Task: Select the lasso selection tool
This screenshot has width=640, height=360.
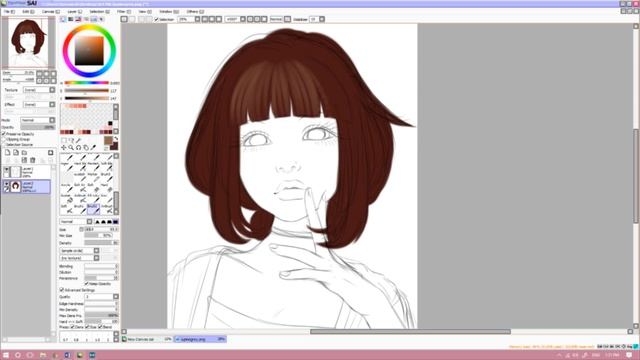Action: [x=71, y=140]
